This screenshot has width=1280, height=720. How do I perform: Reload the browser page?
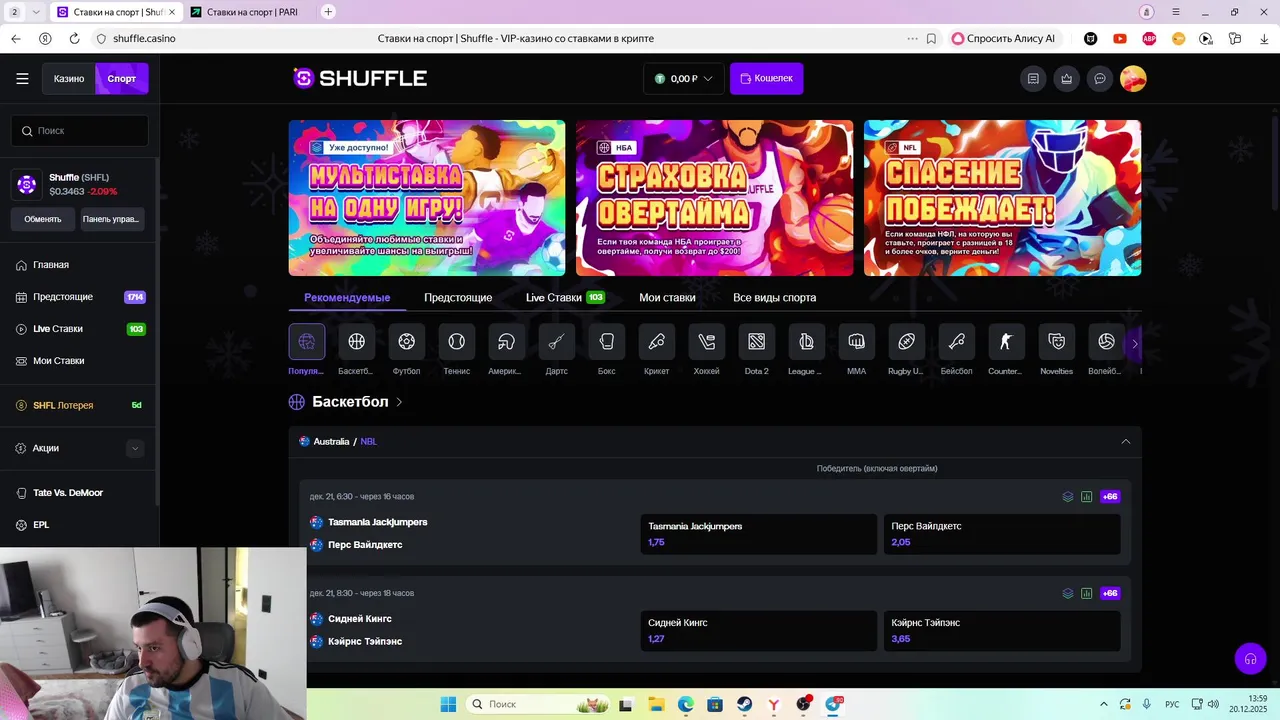74,39
